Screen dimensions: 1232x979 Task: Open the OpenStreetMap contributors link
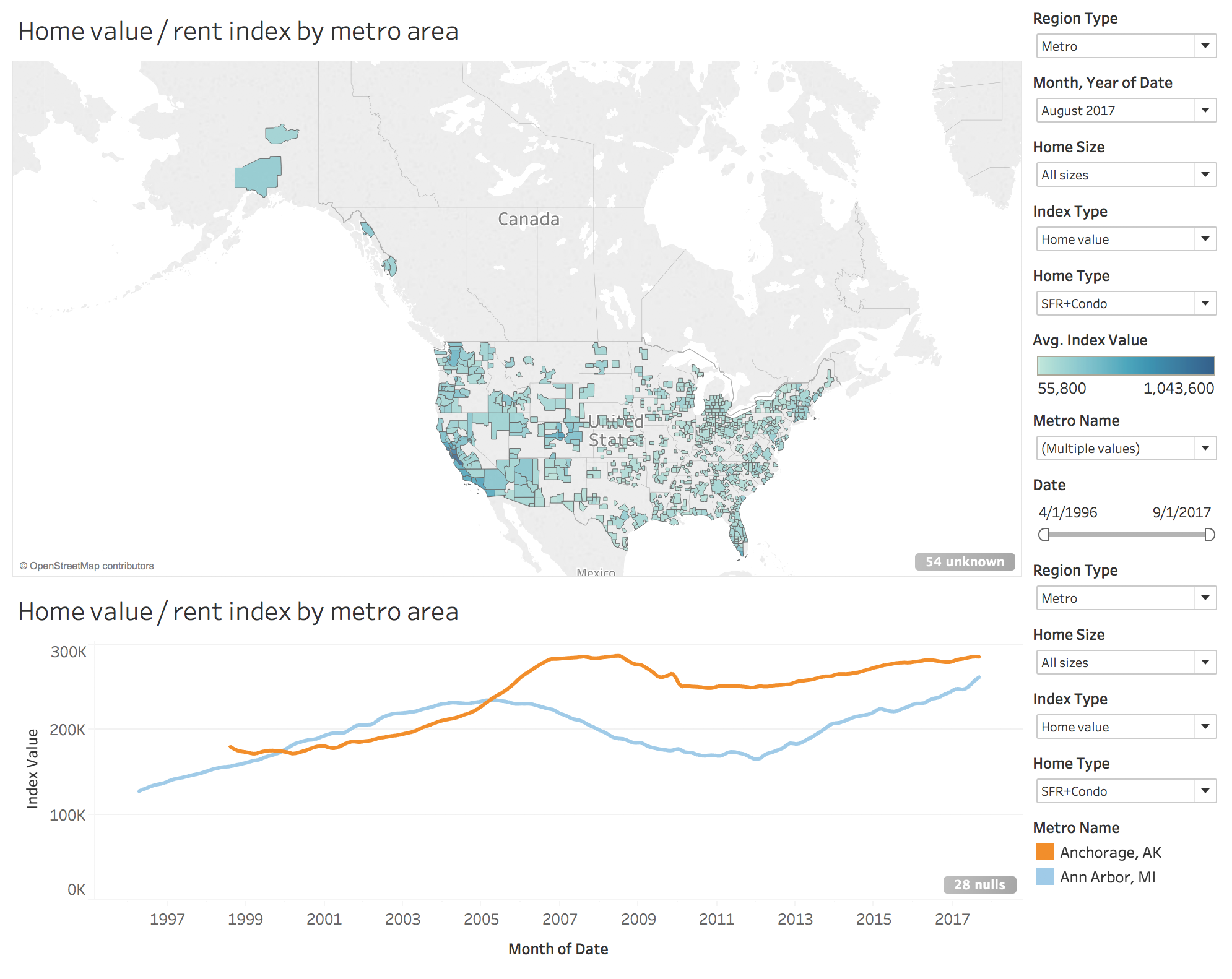point(85,565)
